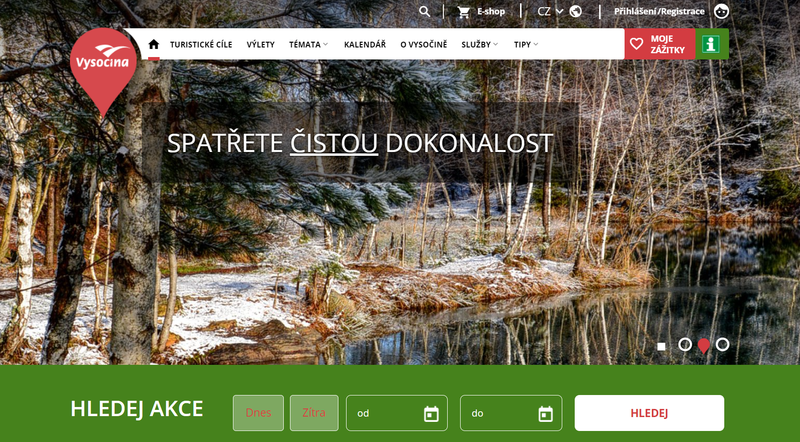The width and height of the screenshot is (800, 442).
Task: Open the Kalendář menu item
Action: tap(365, 44)
